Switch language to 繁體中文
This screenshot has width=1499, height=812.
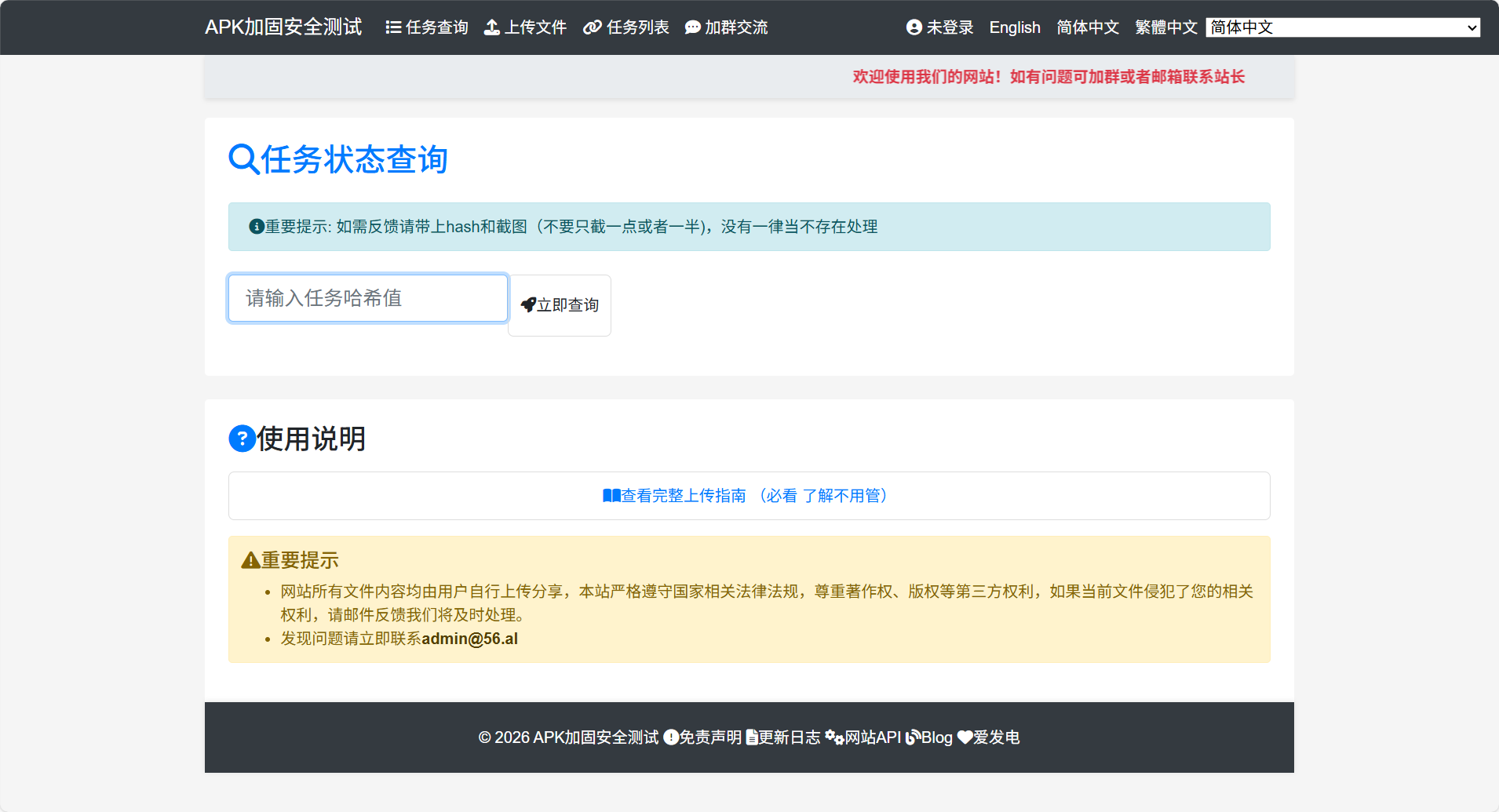coord(1165,27)
